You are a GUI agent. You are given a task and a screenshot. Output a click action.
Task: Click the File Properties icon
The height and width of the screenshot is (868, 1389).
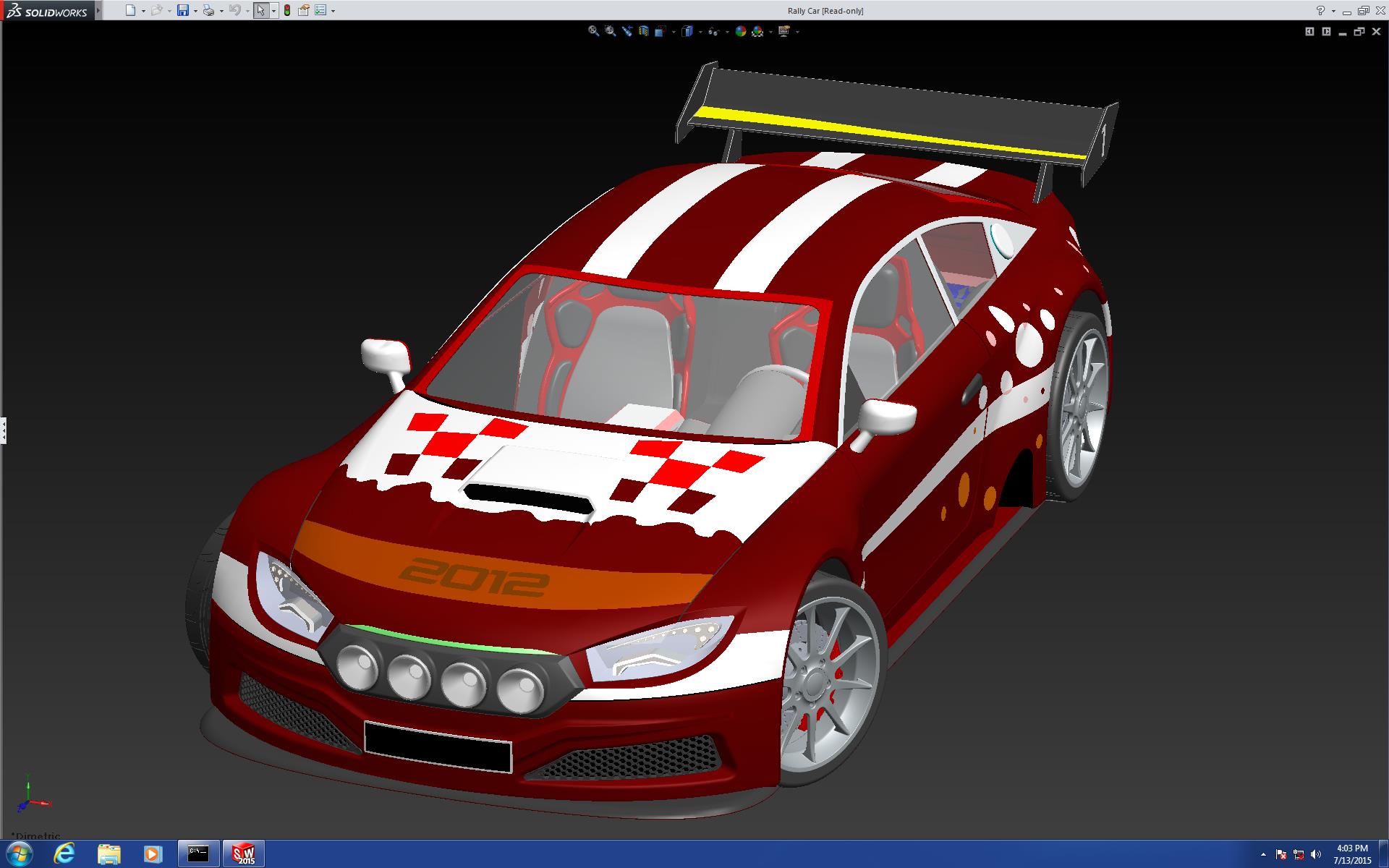(x=304, y=10)
